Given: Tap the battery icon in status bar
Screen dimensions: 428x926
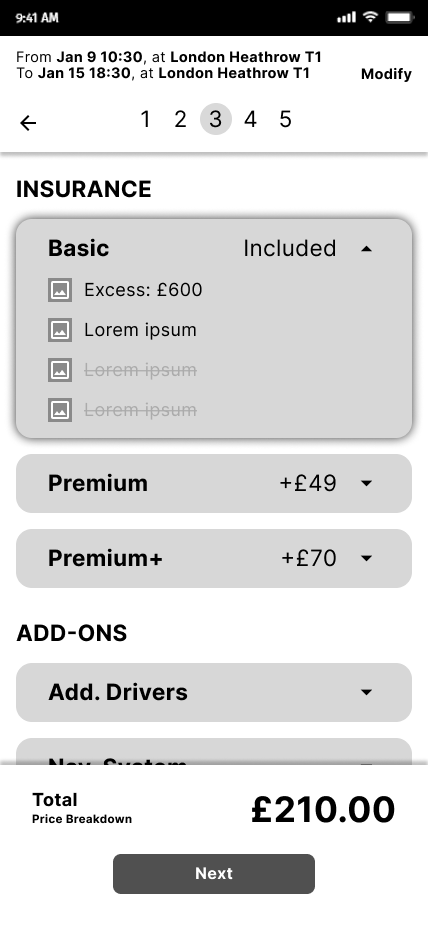Looking at the screenshot, I should pos(400,17).
